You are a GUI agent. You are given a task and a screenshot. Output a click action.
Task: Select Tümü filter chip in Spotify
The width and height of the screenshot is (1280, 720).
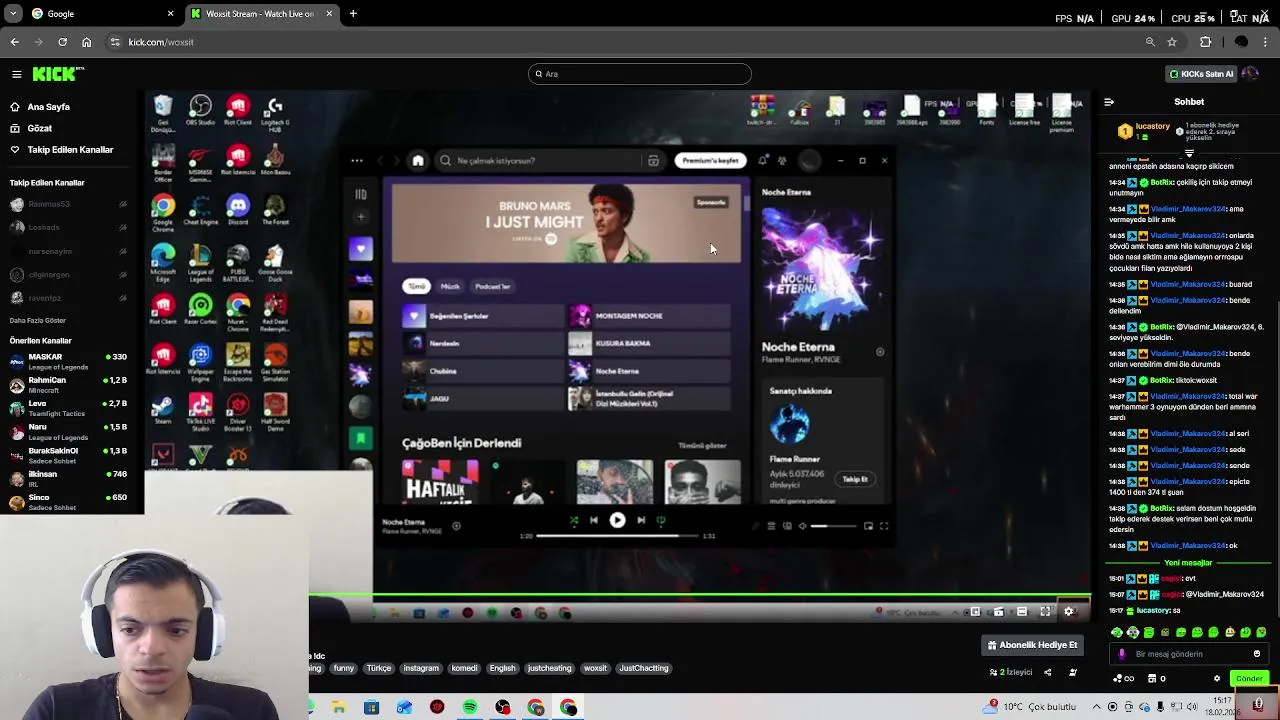[416, 287]
